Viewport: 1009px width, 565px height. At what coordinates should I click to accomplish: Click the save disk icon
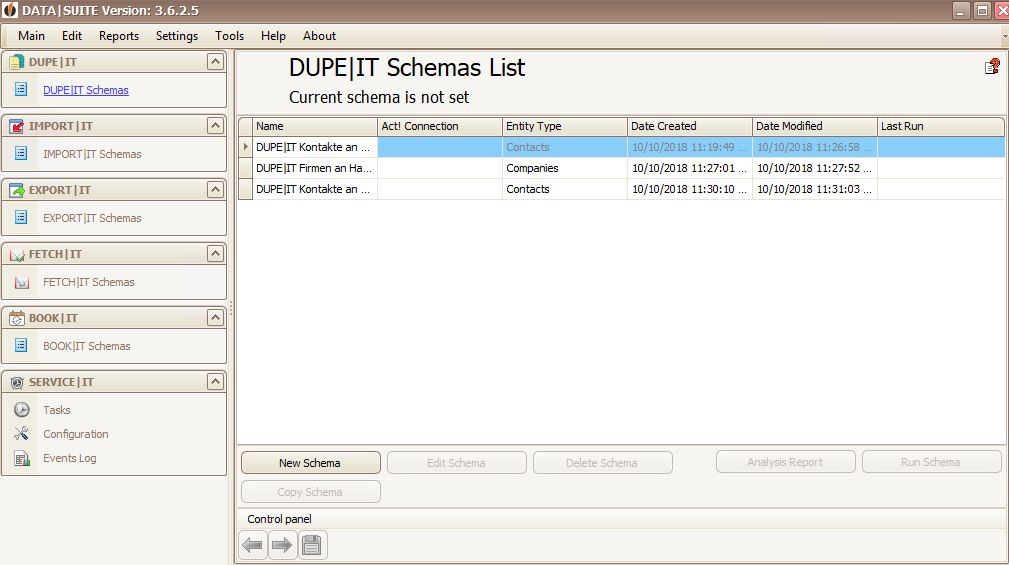[312, 546]
